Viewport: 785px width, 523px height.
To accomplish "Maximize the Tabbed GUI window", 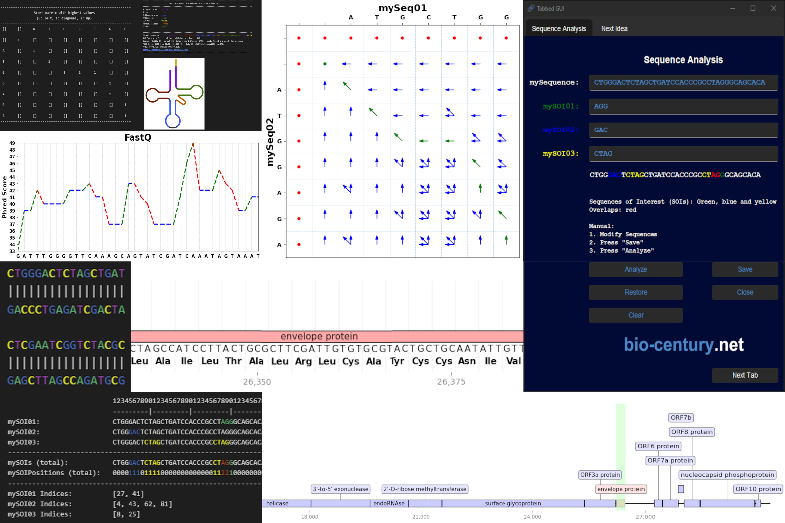I will point(753,8).
